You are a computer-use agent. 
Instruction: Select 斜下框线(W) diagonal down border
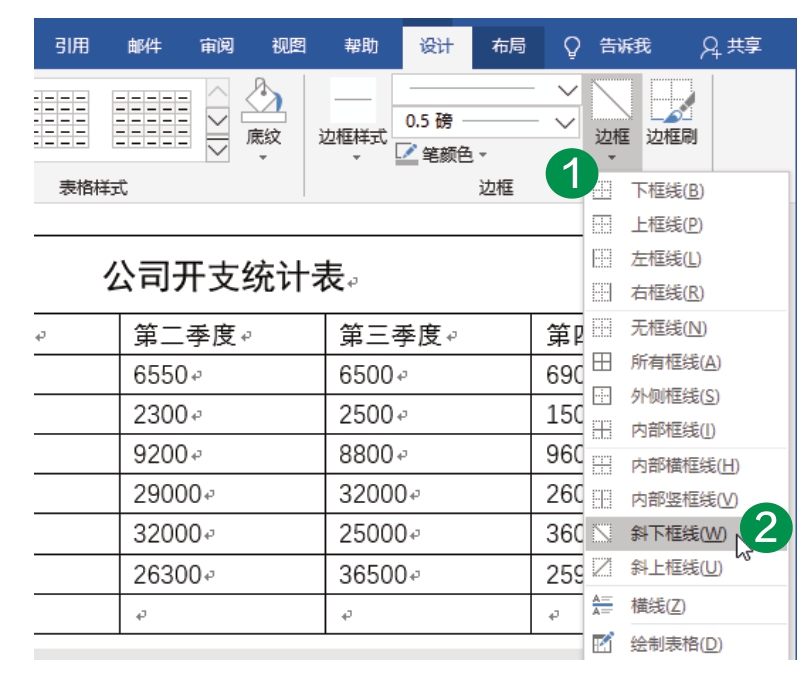point(686,534)
